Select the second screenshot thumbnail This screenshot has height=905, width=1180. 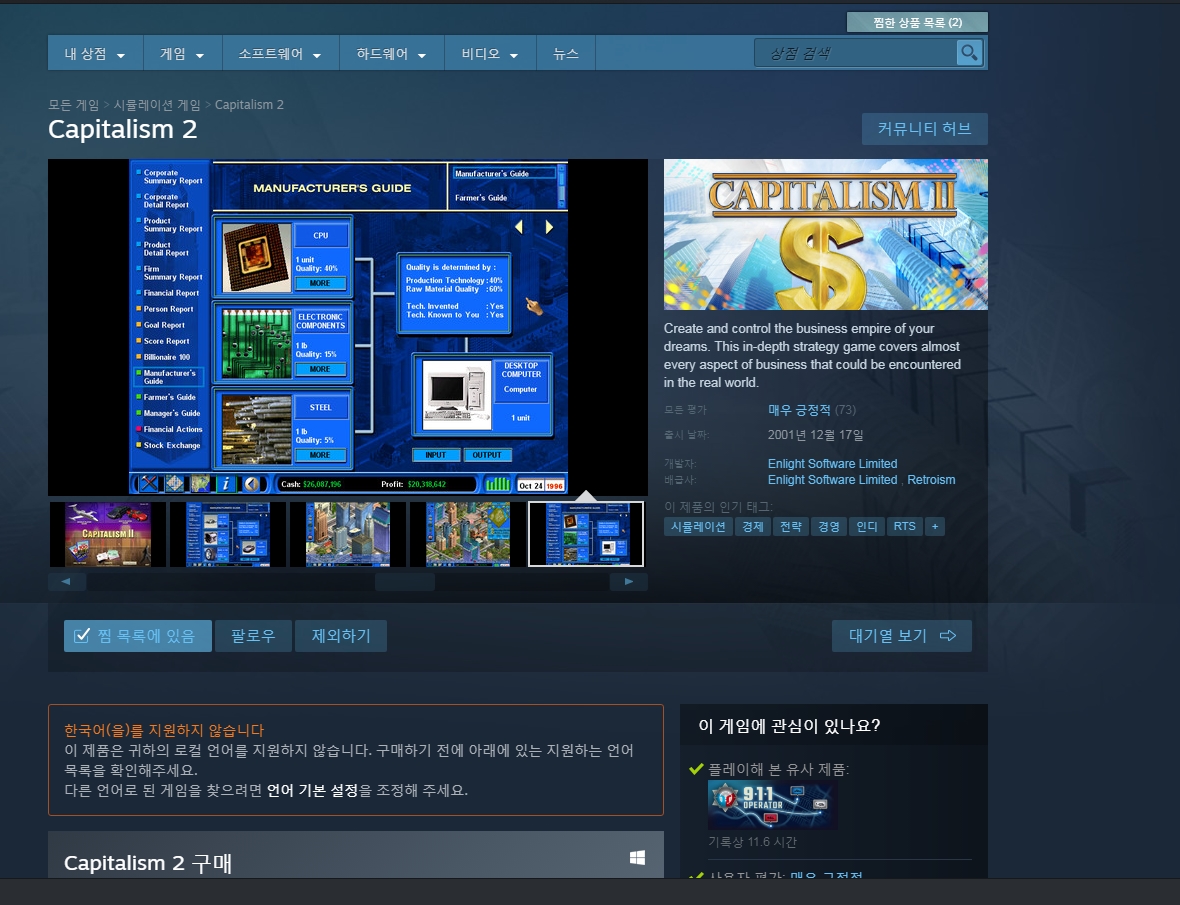tap(227, 534)
